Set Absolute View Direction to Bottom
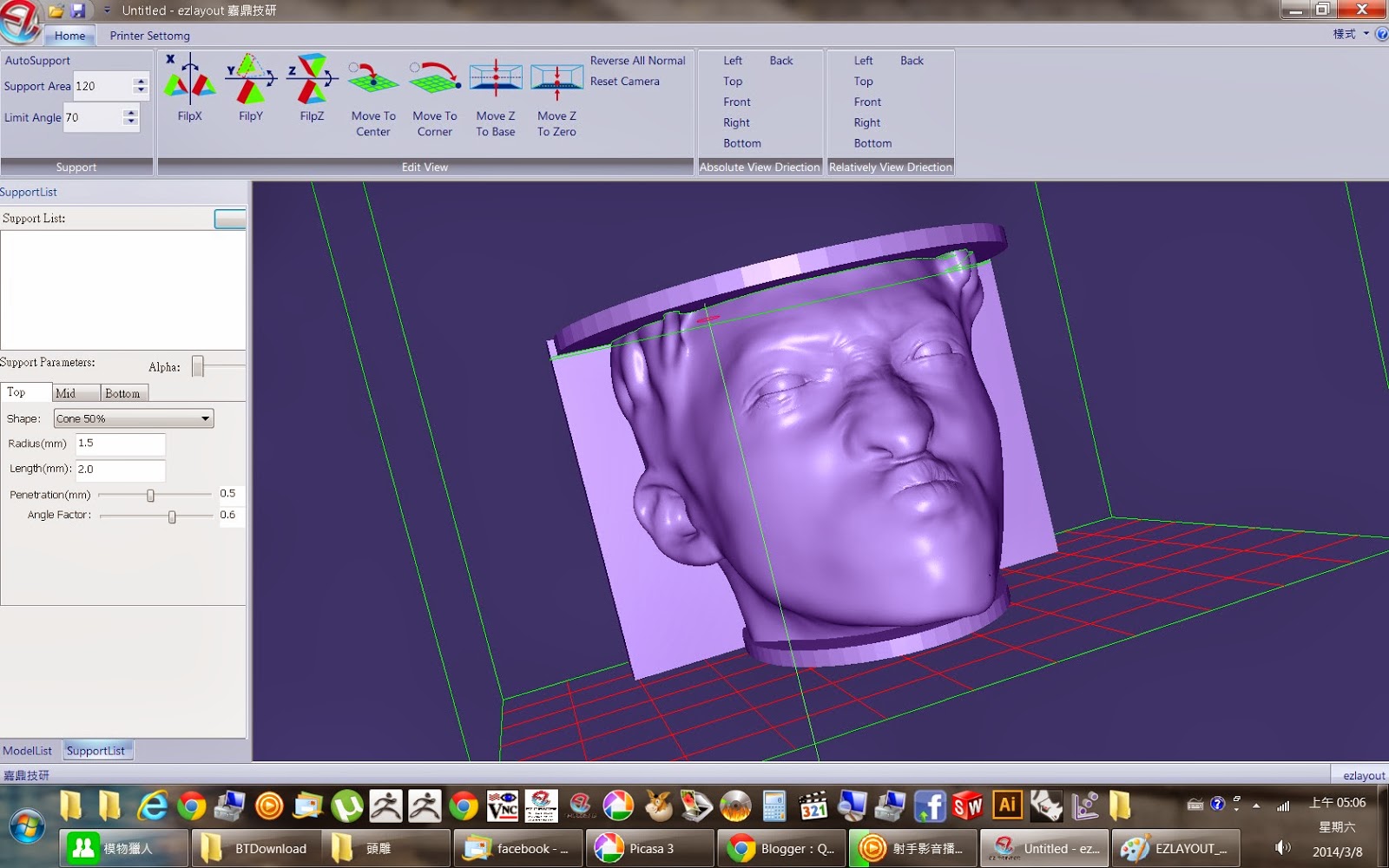The image size is (1389, 868). tap(742, 143)
